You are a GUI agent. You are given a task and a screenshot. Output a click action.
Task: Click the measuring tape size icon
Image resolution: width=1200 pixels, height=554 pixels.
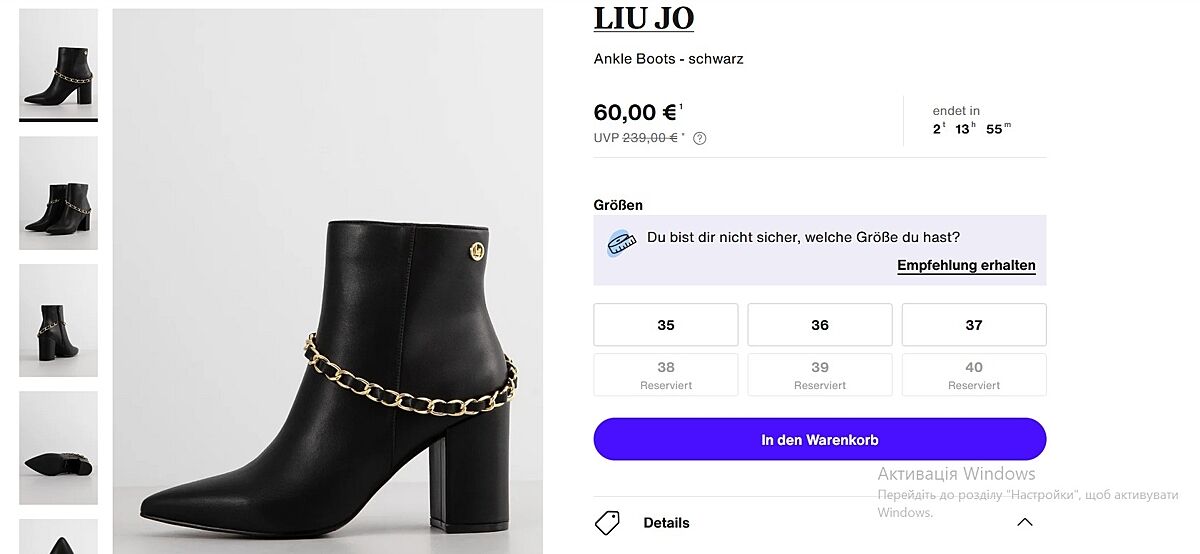622,243
